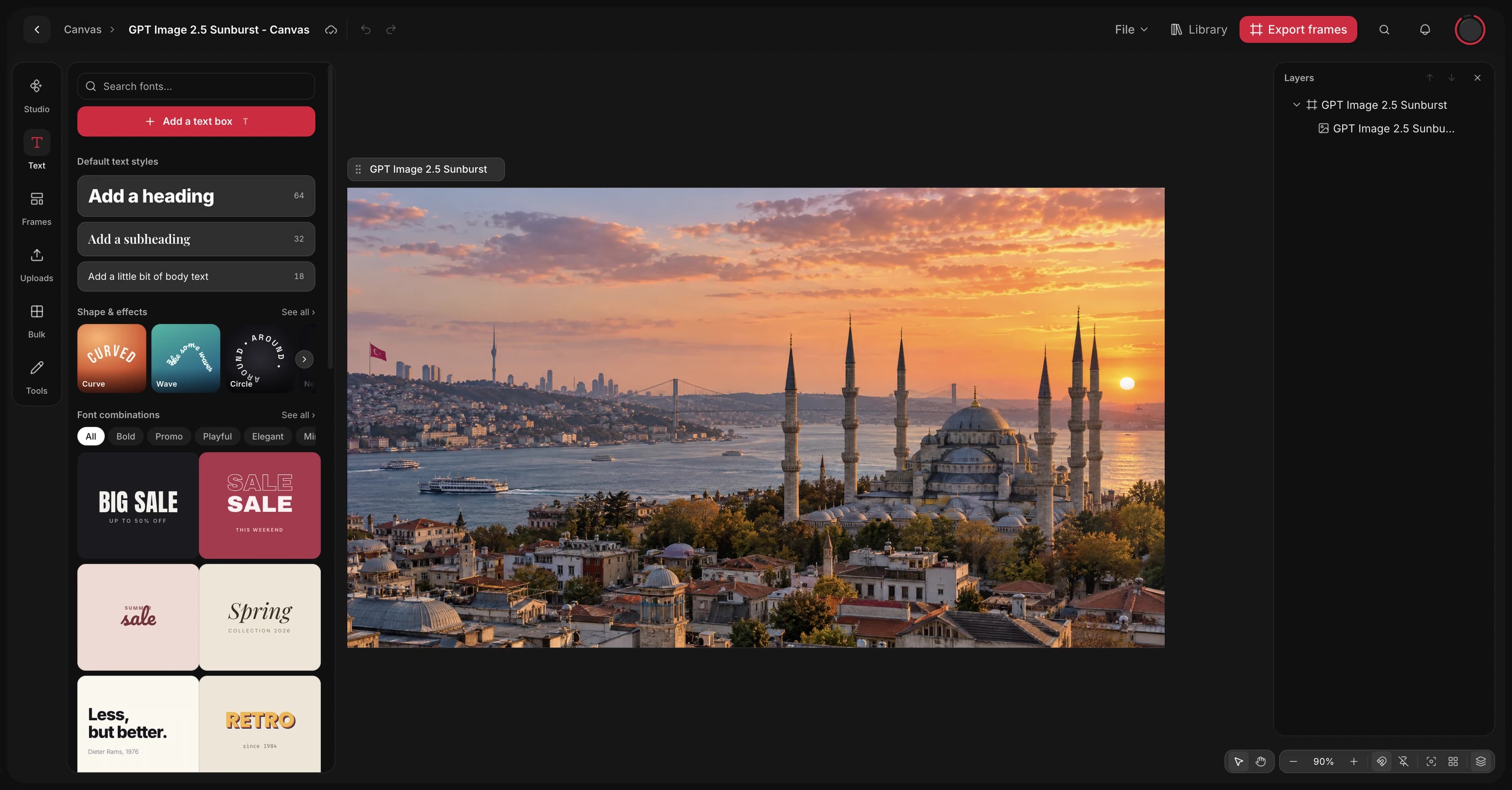Open the Bulk sidebar section
Screen dimensions: 1512x790
click(37, 321)
